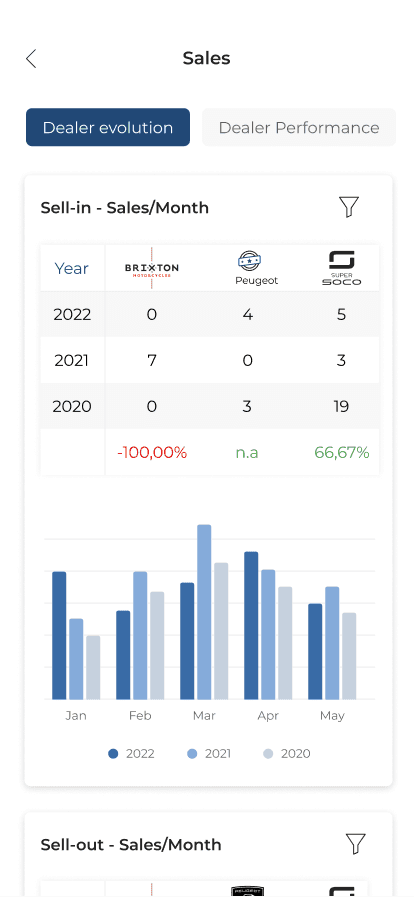
Task: Select the 2022 table row
Action: pyautogui.click(x=210, y=314)
